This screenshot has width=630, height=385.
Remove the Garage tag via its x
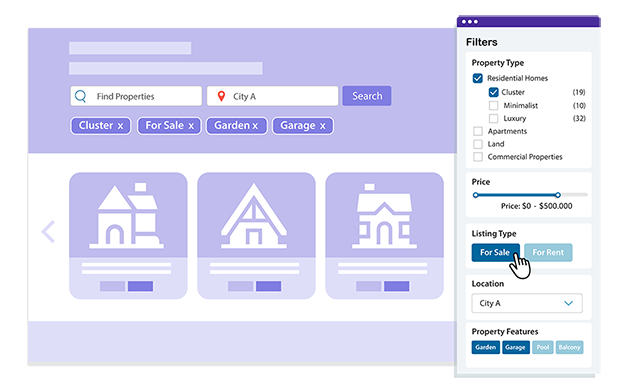[323, 126]
